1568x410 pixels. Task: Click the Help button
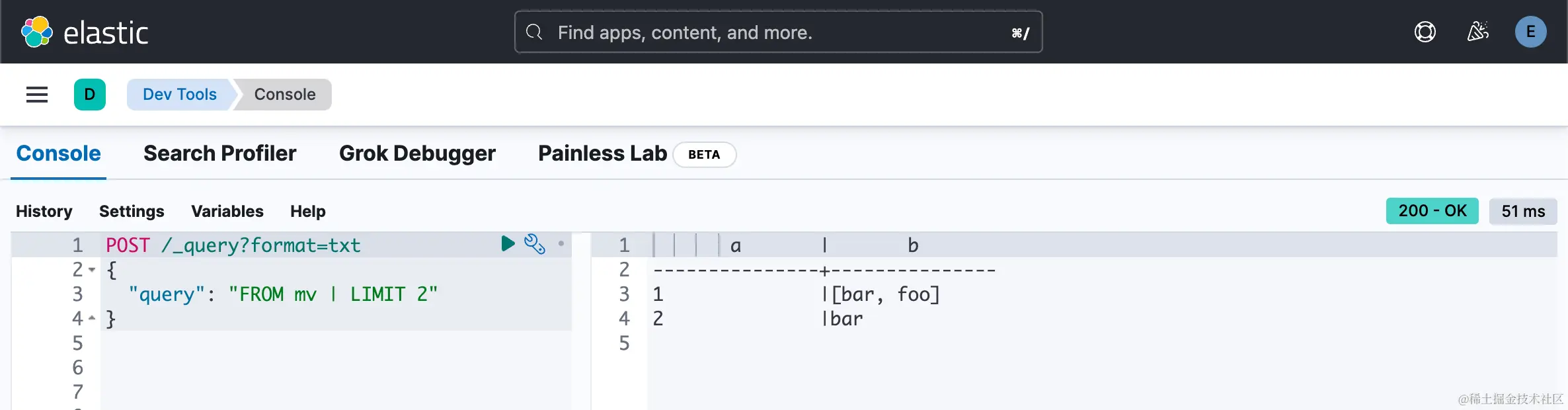308,211
